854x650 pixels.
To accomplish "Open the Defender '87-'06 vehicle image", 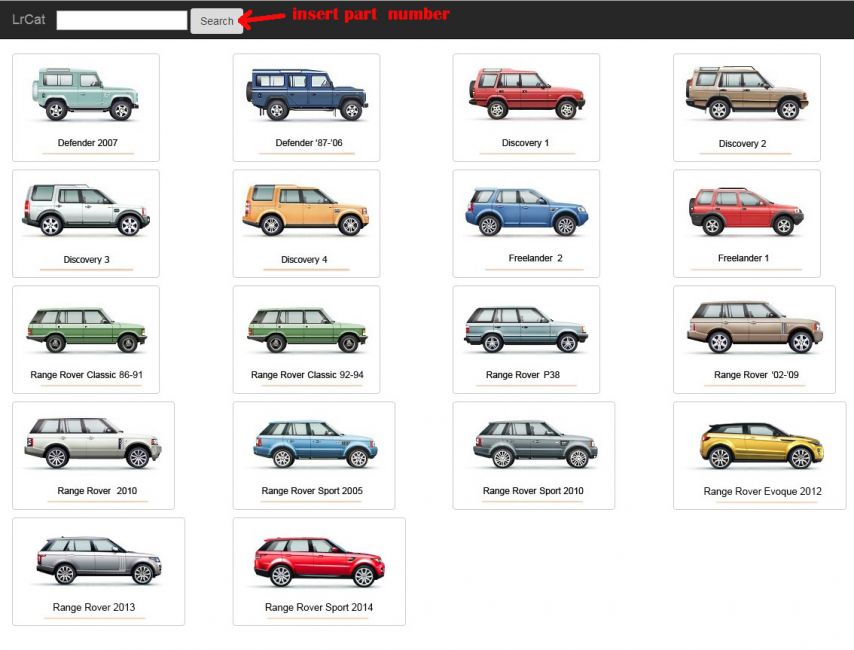I will click(x=307, y=94).
